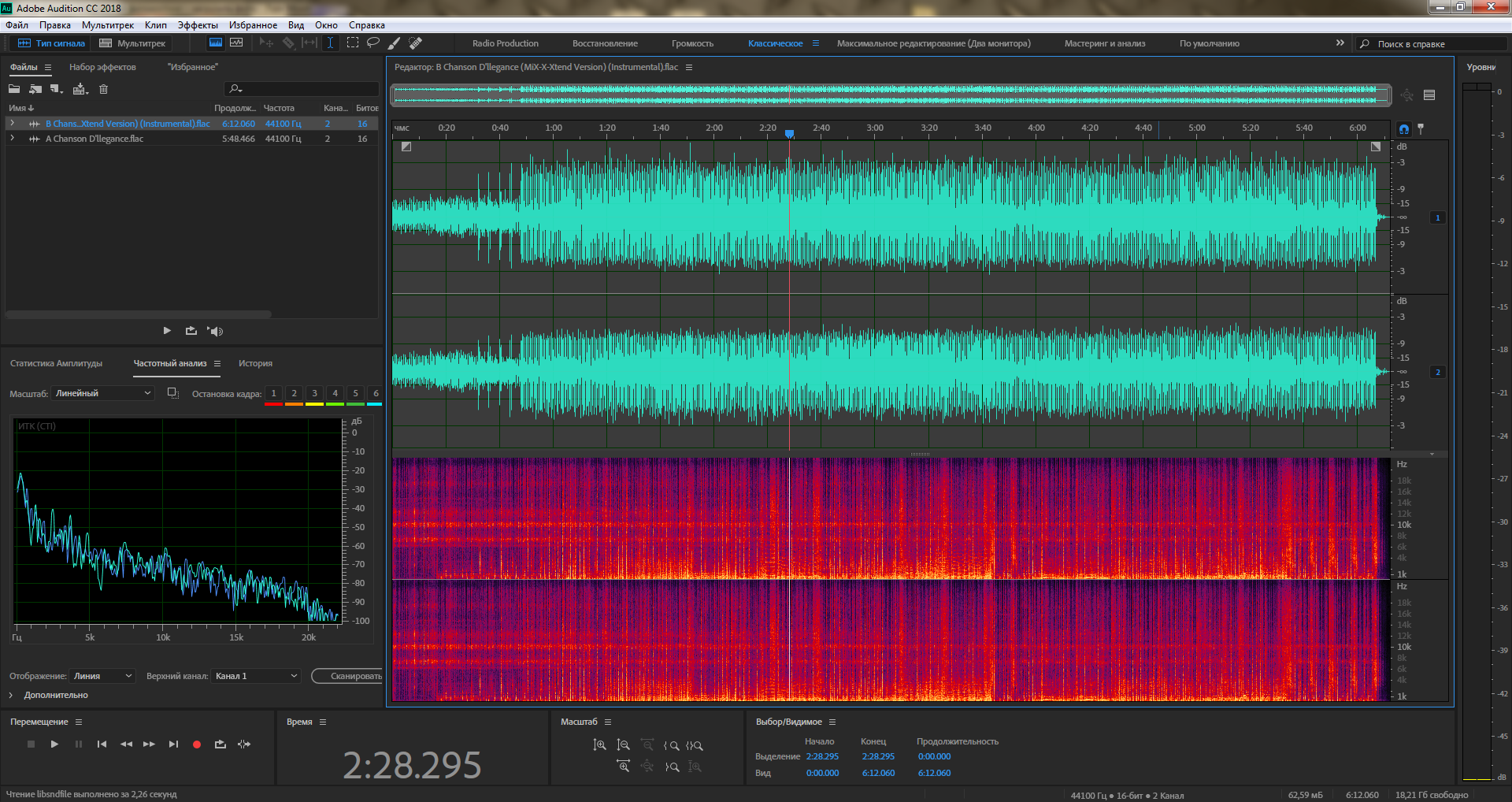The image size is (1512, 802).
Task: Zoom in time icon
Action: coord(623,766)
